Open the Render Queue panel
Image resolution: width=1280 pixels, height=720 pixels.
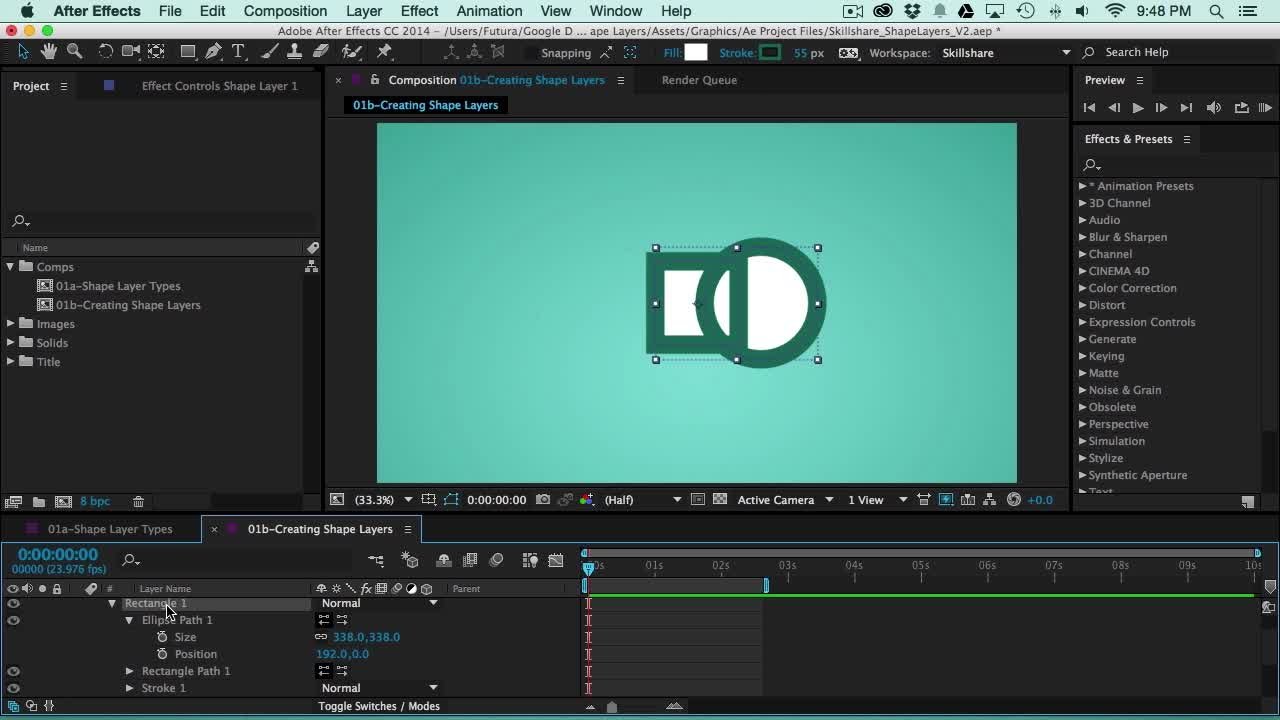[x=699, y=80]
